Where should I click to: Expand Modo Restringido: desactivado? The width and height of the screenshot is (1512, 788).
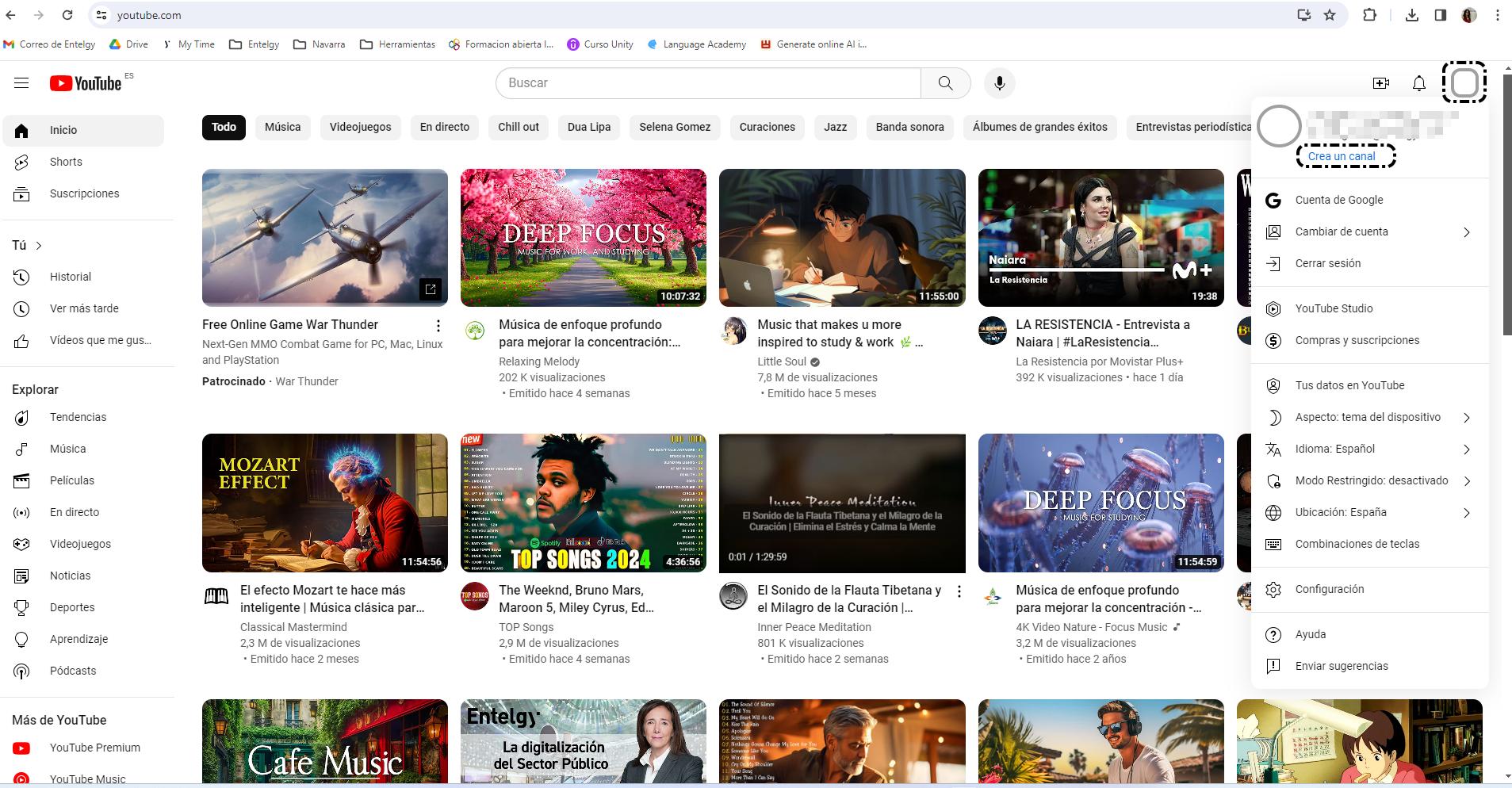[x=1369, y=480]
